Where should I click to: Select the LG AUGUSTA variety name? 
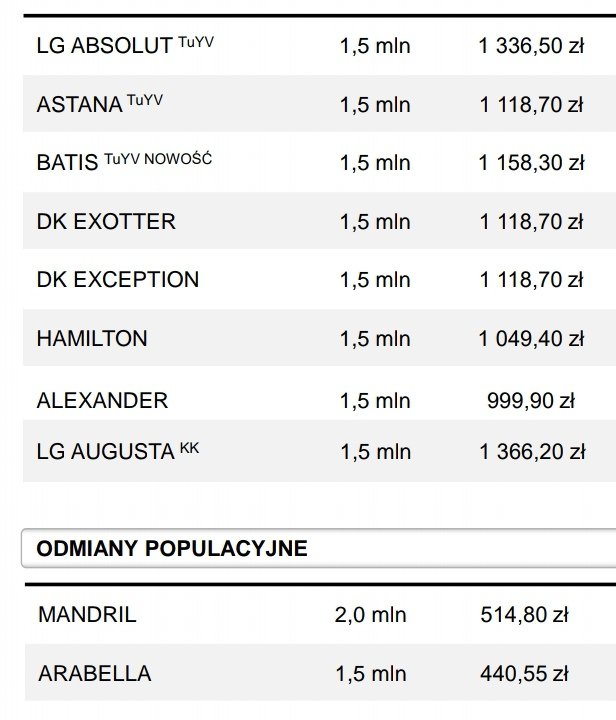tap(105, 452)
